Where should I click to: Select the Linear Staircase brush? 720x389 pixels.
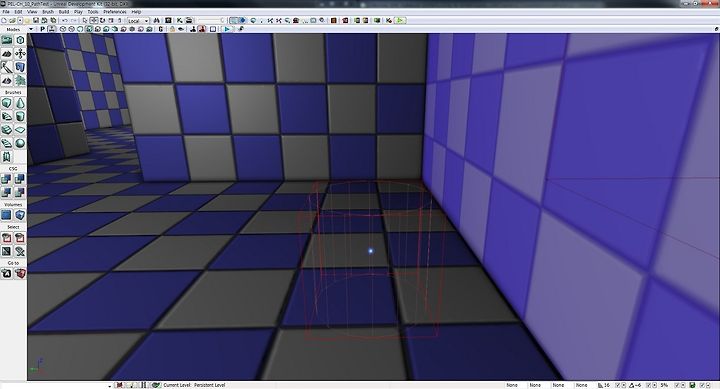coord(6,130)
